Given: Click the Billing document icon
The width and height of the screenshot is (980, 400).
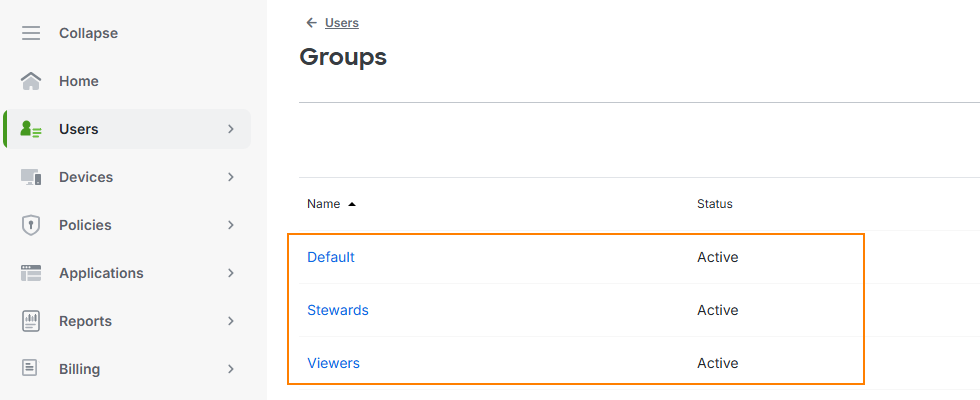Looking at the screenshot, I should [x=29, y=368].
